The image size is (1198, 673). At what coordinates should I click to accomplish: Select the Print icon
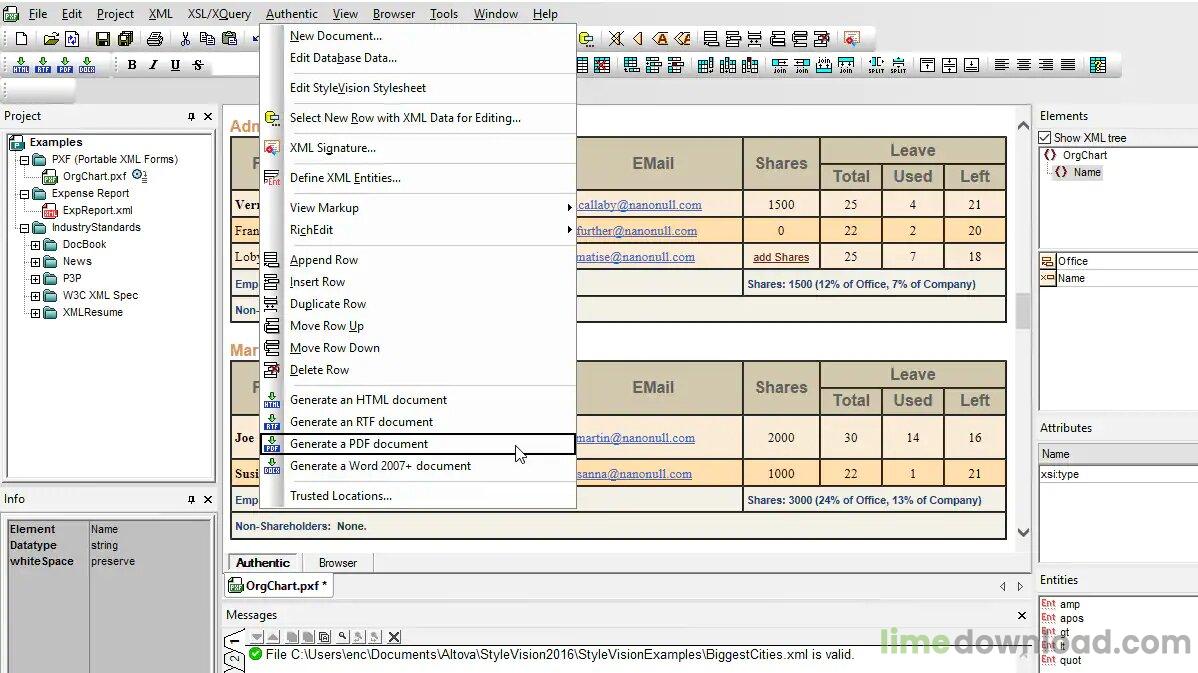click(155, 38)
